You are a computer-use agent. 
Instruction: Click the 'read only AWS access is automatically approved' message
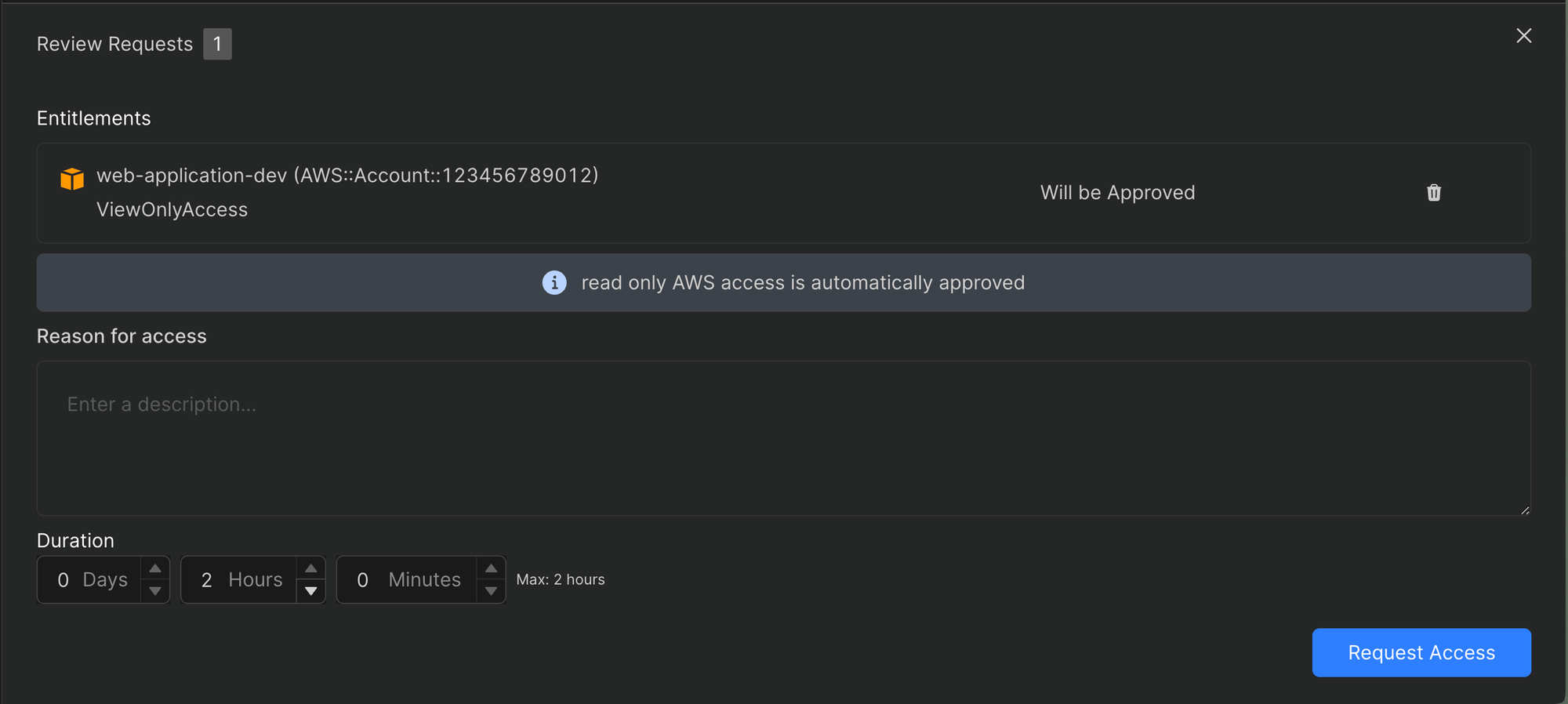tap(803, 282)
